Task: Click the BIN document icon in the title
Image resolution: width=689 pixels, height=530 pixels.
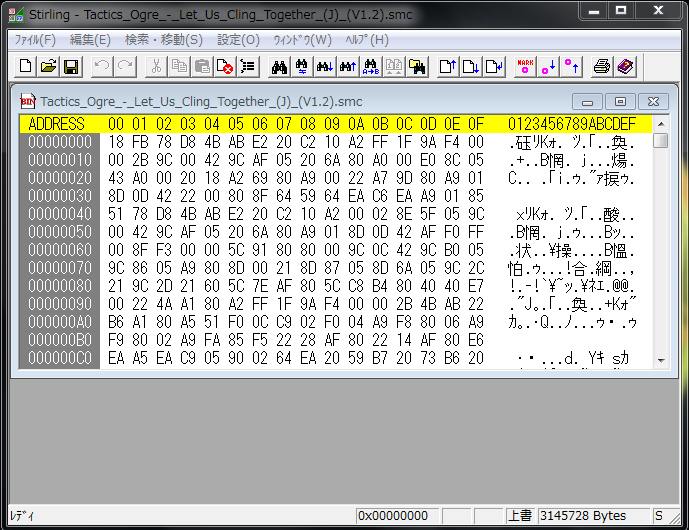Action: coord(28,102)
